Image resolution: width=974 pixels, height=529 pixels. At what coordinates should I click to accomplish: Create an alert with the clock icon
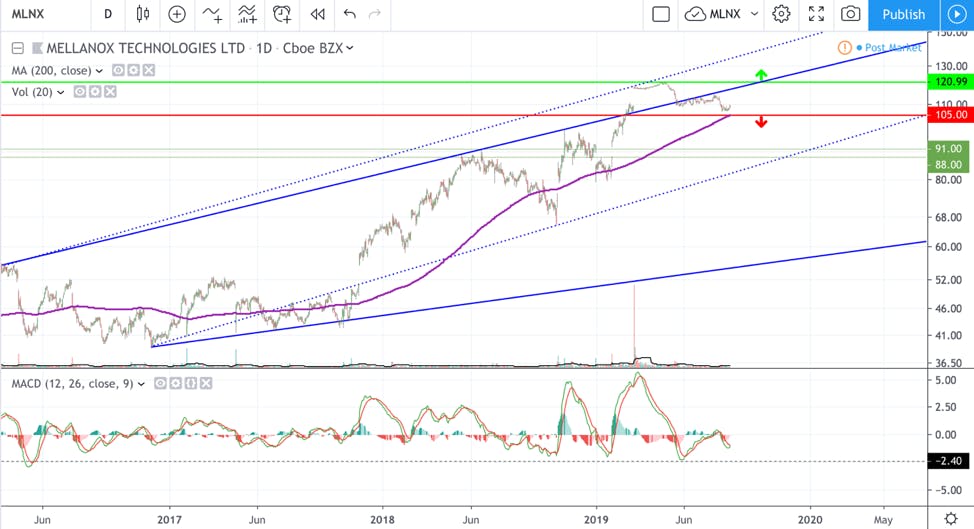click(x=281, y=14)
